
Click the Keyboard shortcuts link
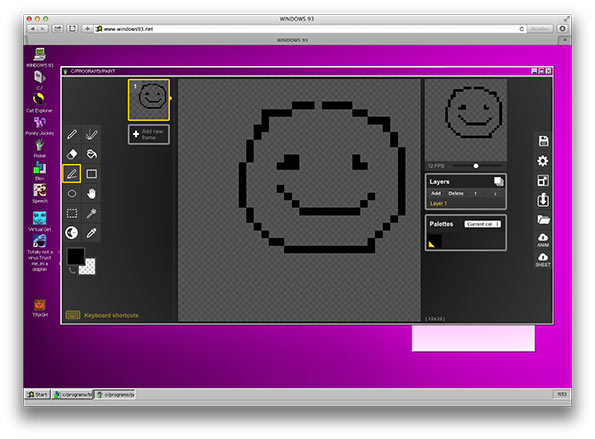111,315
